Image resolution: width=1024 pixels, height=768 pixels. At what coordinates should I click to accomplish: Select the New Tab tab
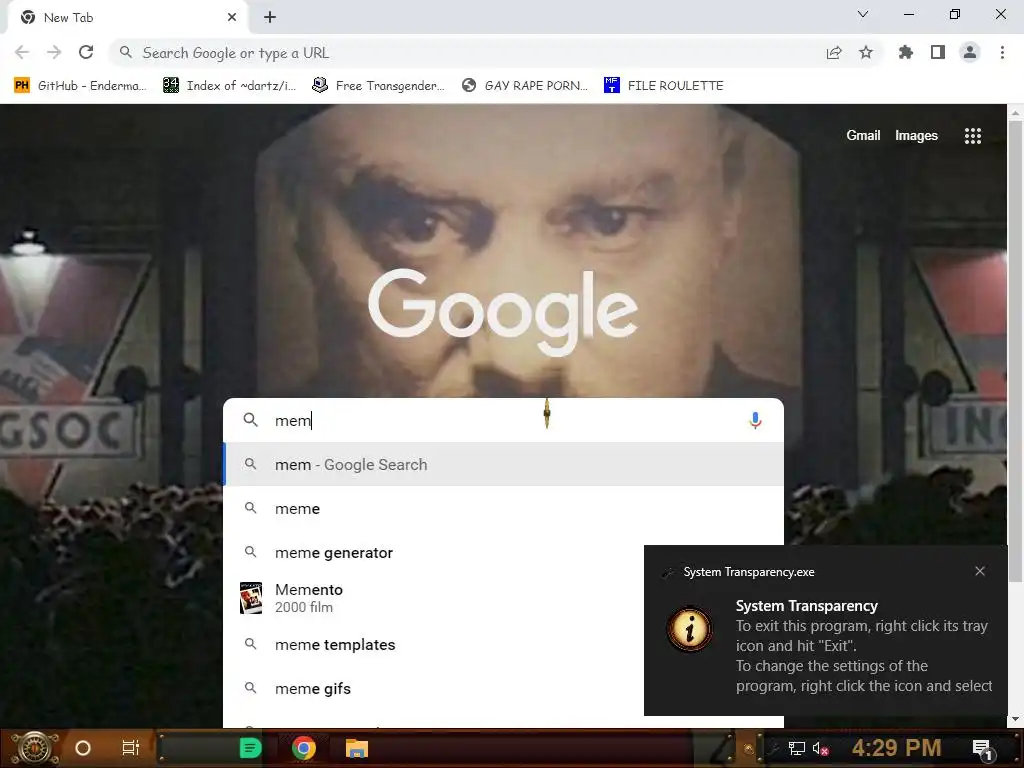pos(128,18)
